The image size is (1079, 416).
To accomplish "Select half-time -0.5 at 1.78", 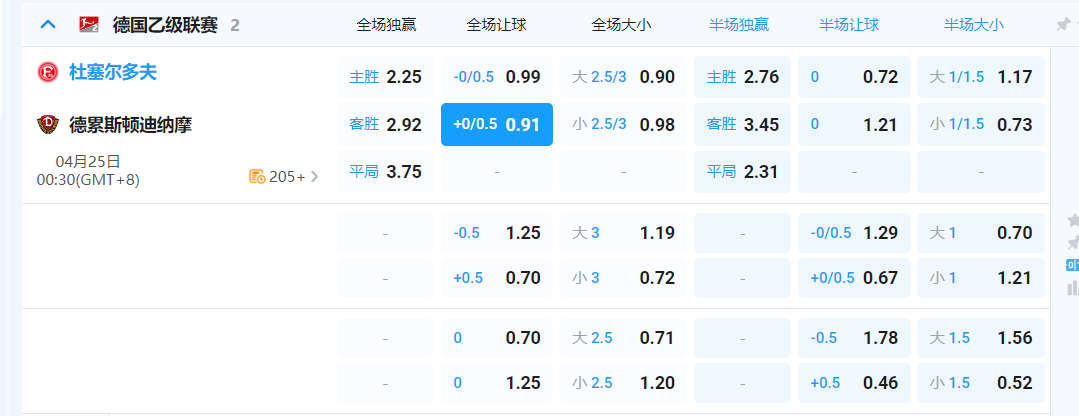I will click(x=854, y=338).
